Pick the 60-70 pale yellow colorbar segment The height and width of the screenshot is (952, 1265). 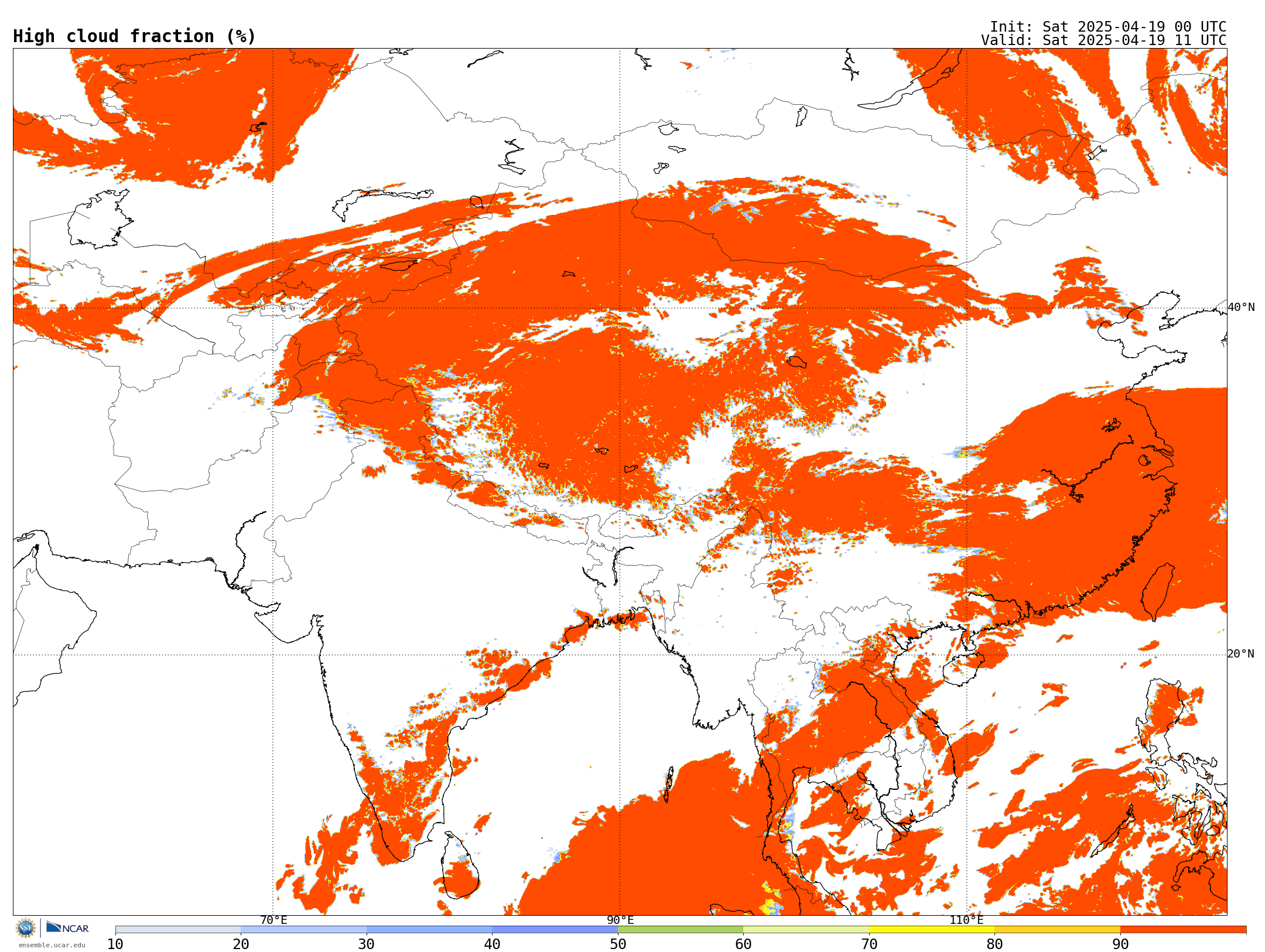pyautogui.click(x=806, y=930)
